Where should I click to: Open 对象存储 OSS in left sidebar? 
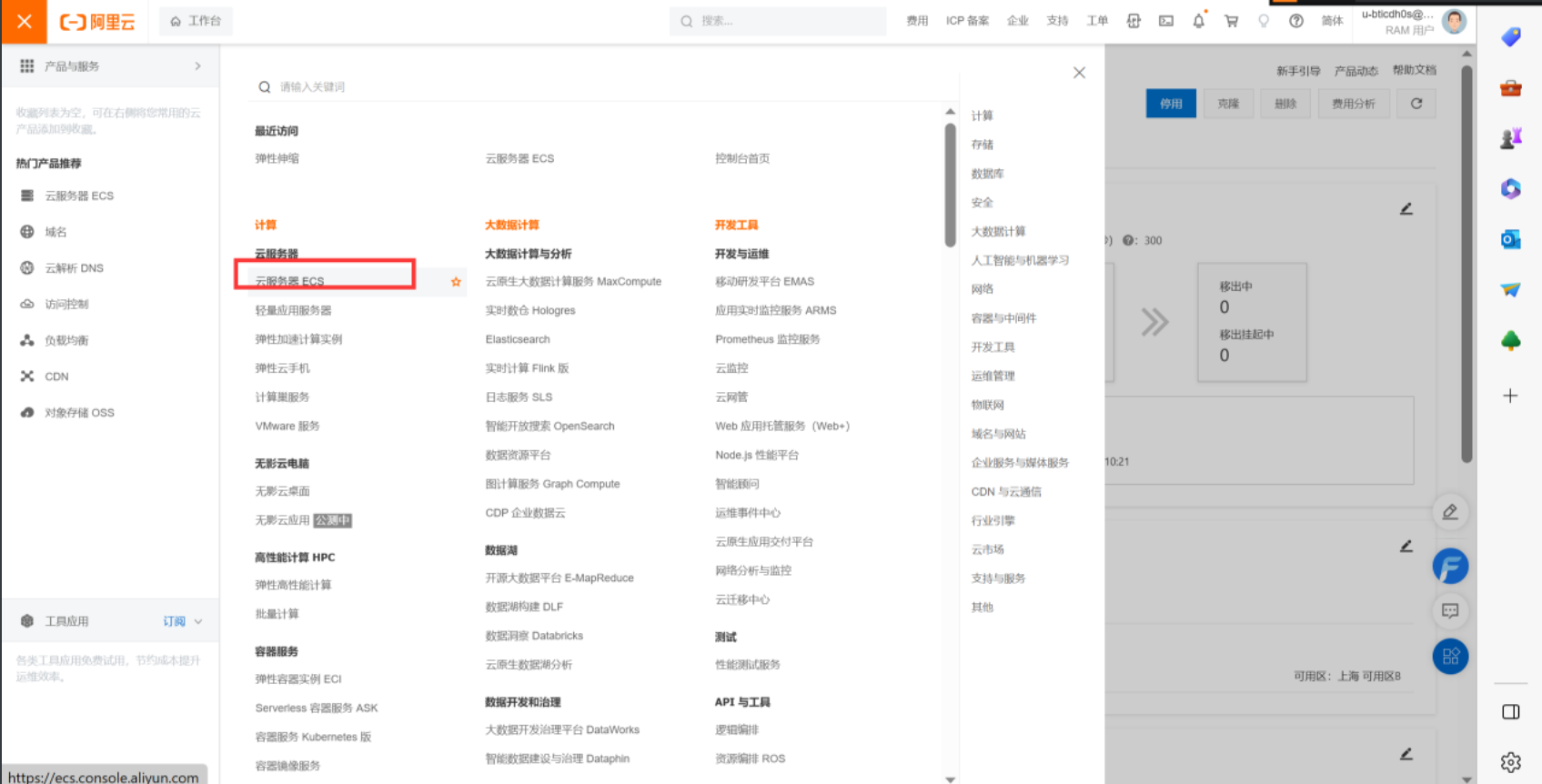click(x=79, y=413)
